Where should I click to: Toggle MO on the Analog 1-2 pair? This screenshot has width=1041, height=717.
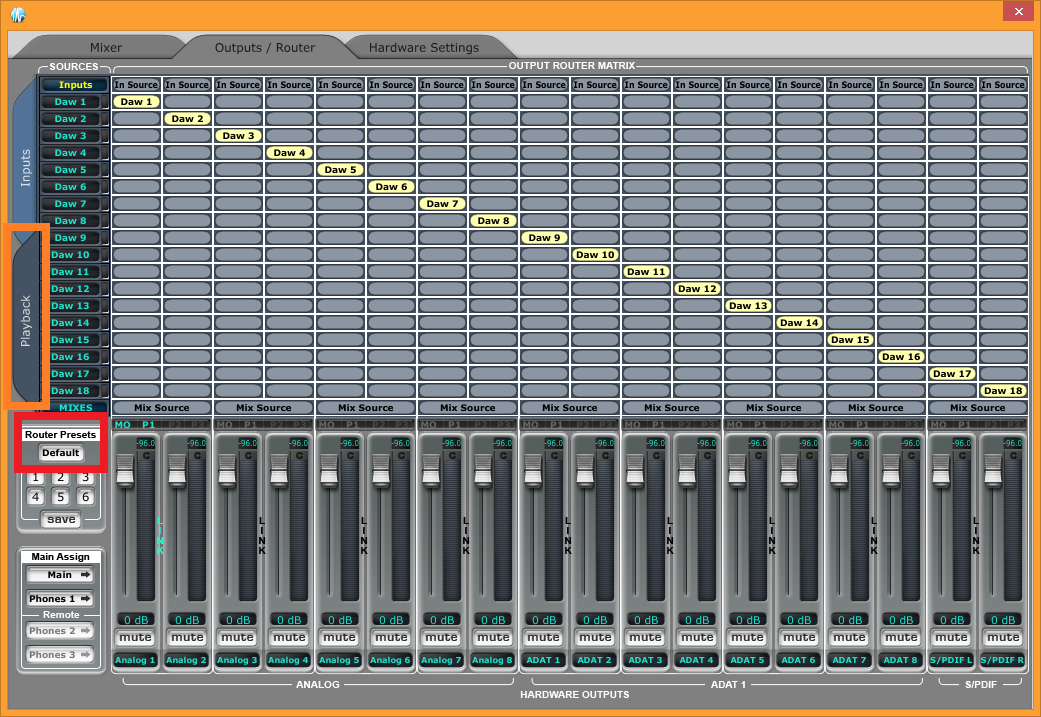tap(123, 425)
